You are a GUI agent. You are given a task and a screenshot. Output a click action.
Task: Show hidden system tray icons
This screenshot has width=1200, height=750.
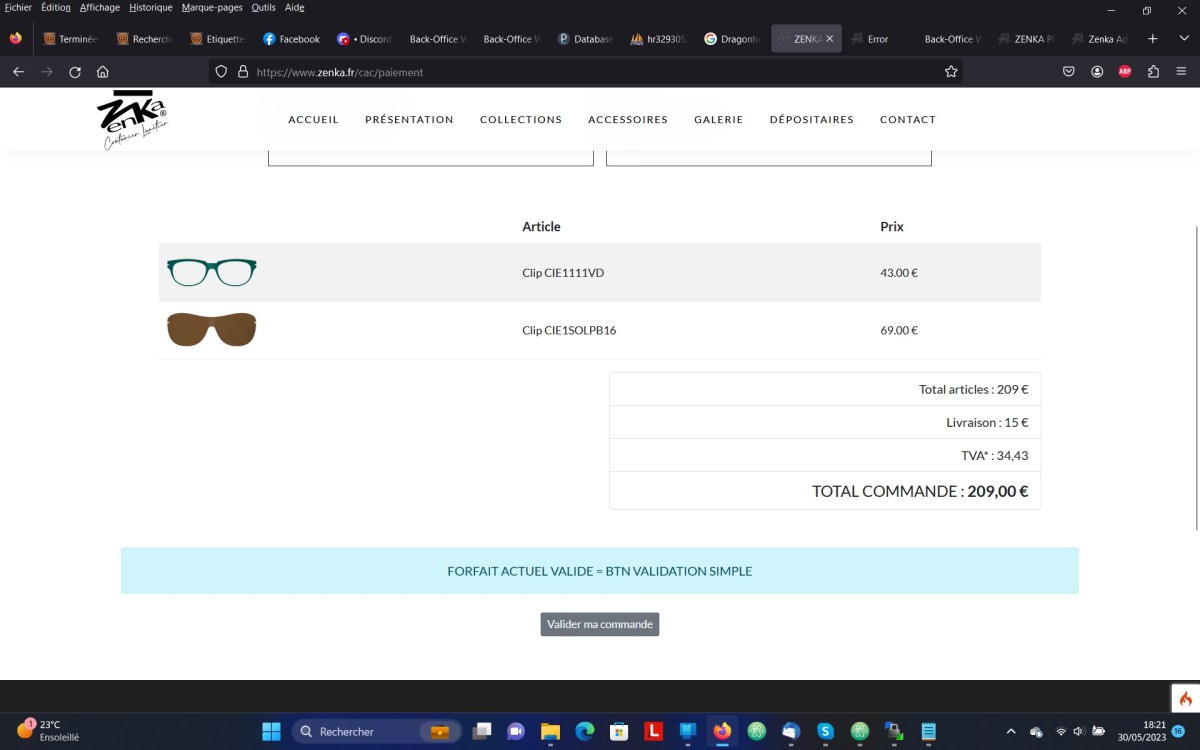pos(1011,731)
